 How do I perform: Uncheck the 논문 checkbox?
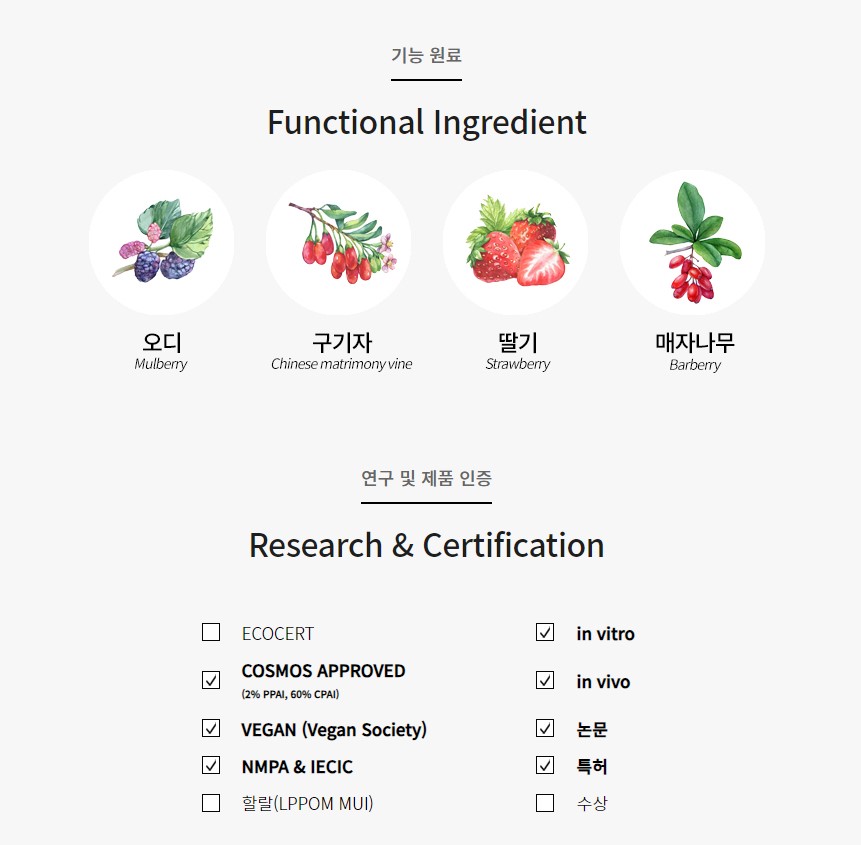coord(545,728)
